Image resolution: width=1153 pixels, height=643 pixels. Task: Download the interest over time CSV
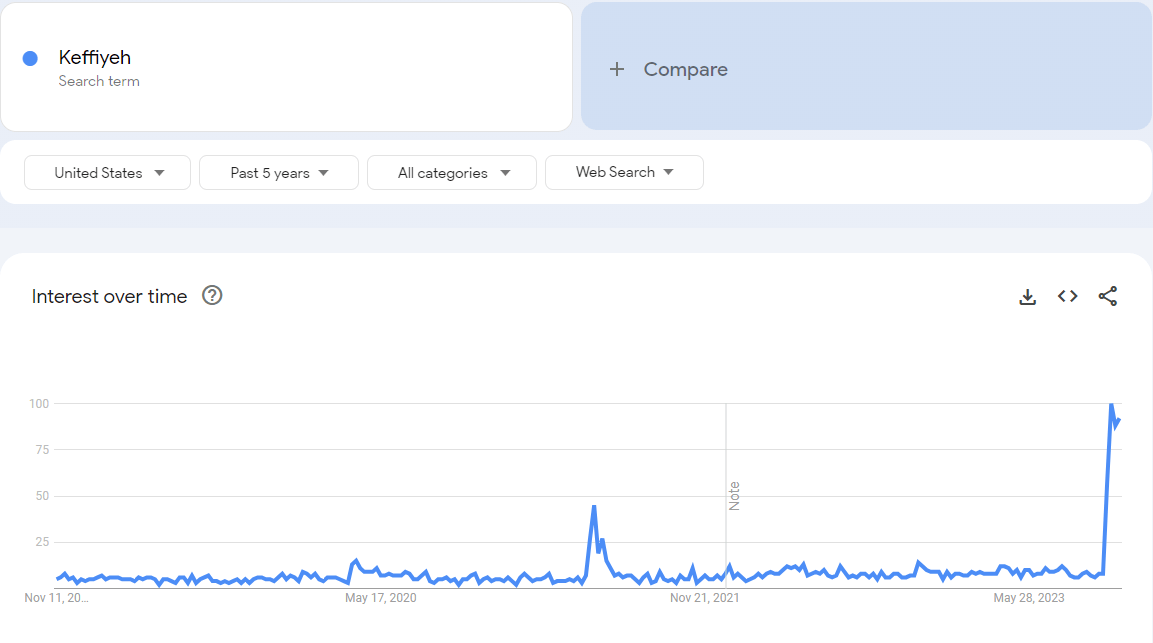coord(1027,296)
